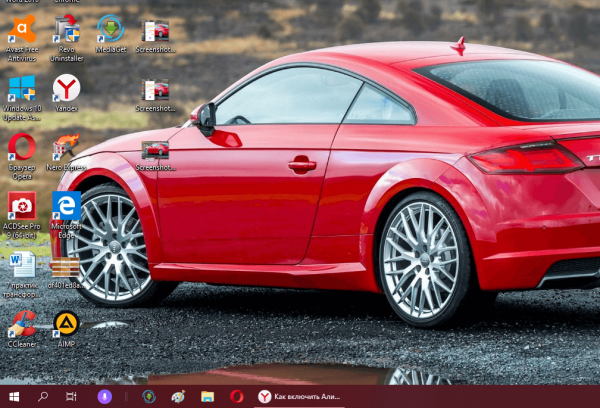Select the df401ed8a... image file
Screen dimensions: 600x408
(x=65, y=273)
